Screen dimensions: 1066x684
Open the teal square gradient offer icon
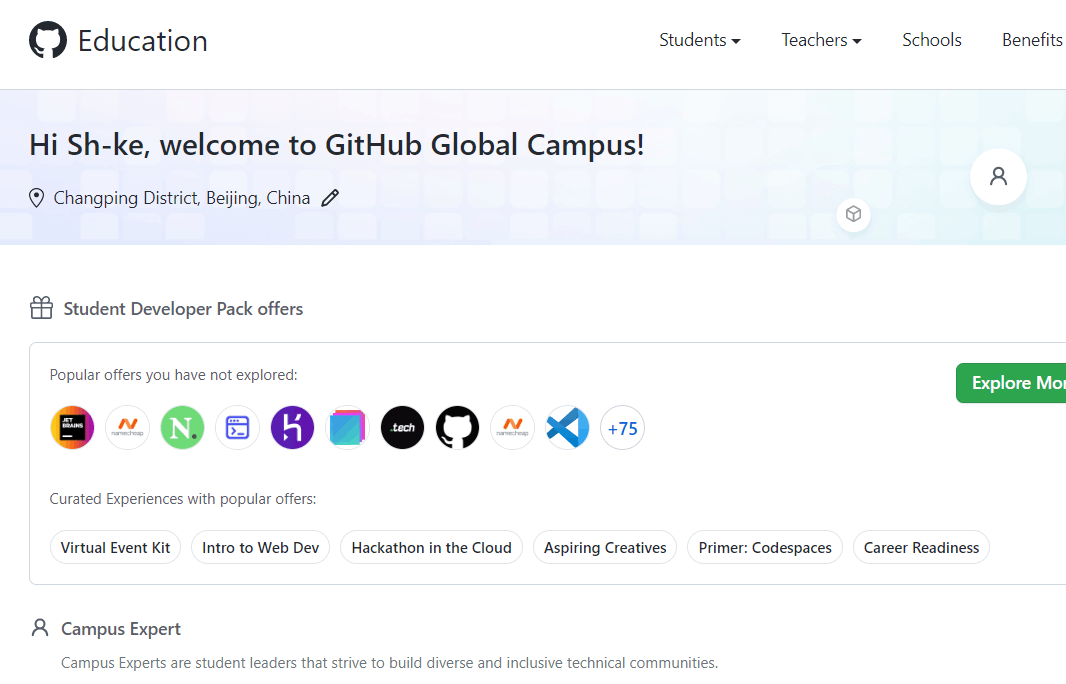point(347,428)
